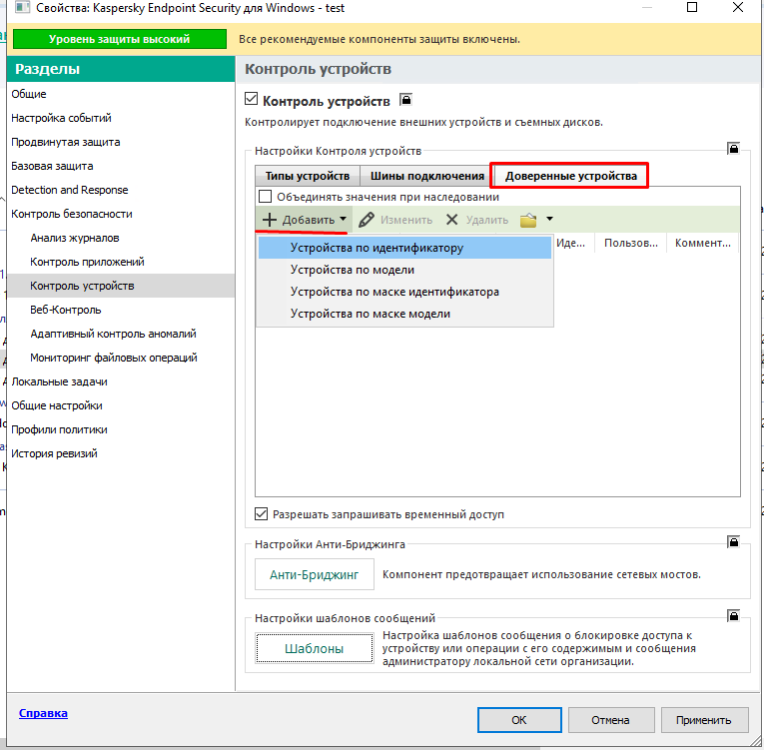Screen dimensions: 764x750
Task: Click the Удалить toolbar label
Action: point(487,220)
